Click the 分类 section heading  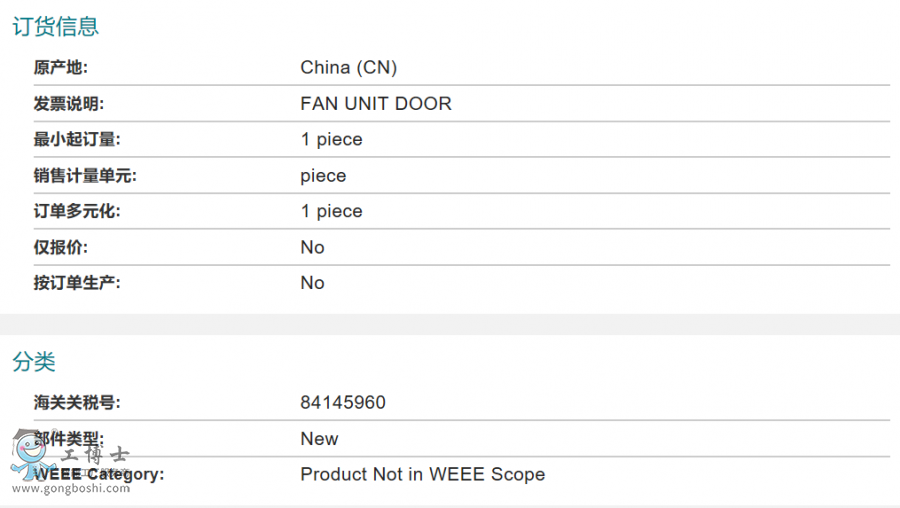pyautogui.click(x=34, y=362)
